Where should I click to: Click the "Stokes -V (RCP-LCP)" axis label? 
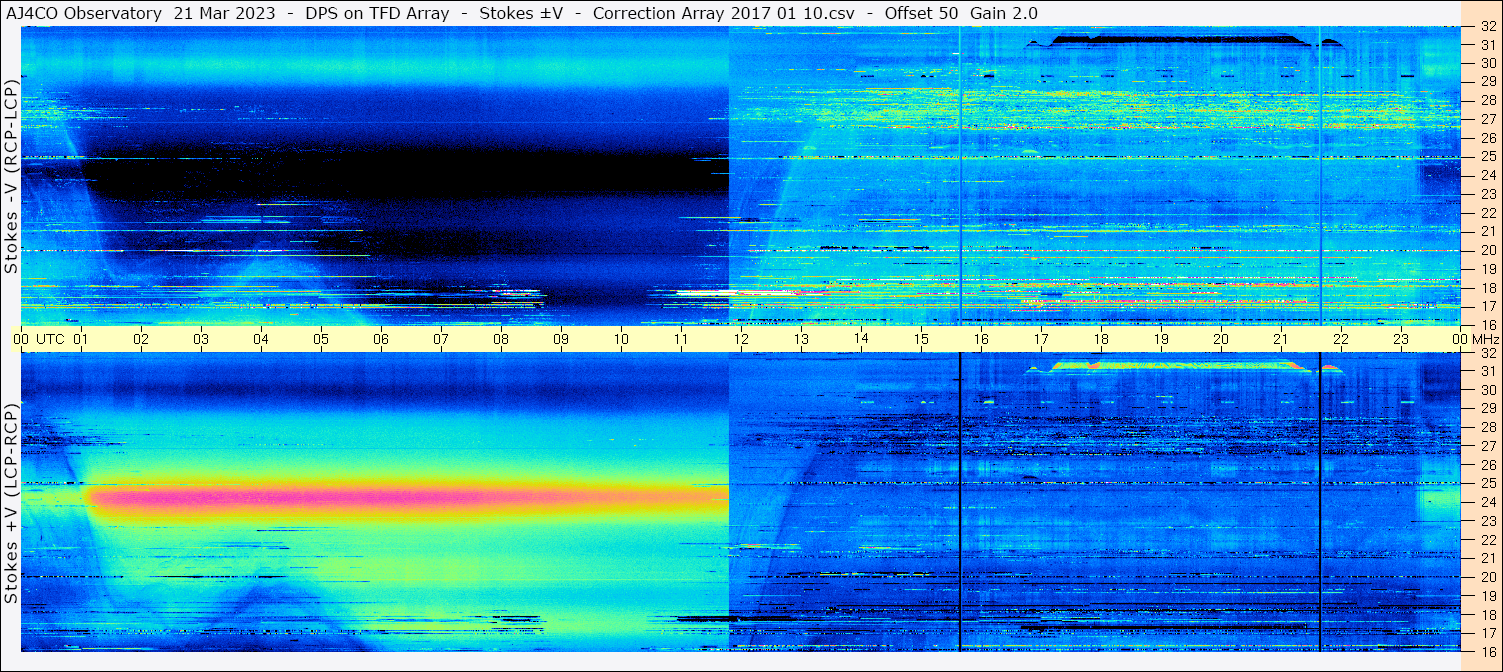tap(11, 177)
